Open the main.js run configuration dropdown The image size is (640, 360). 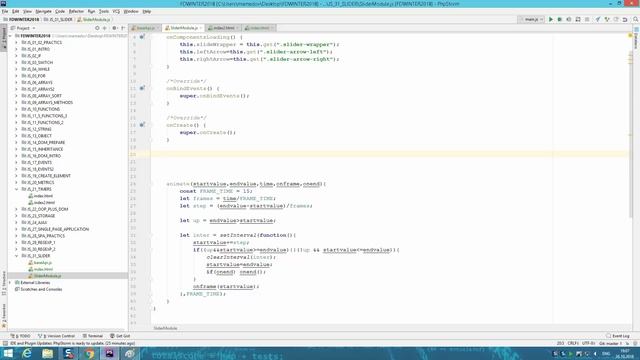(x=531, y=19)
